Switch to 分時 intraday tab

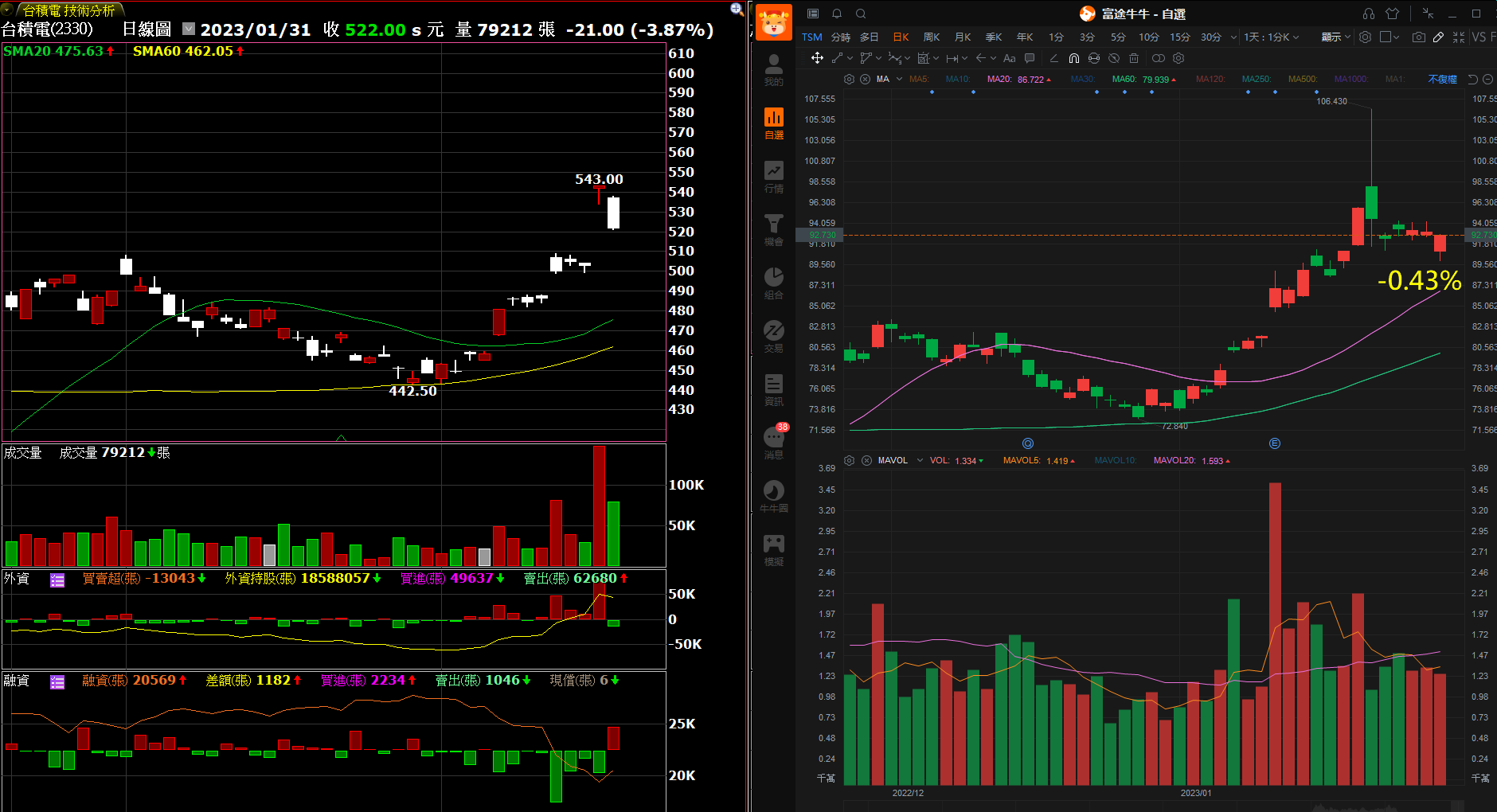(x=841, y=37)
